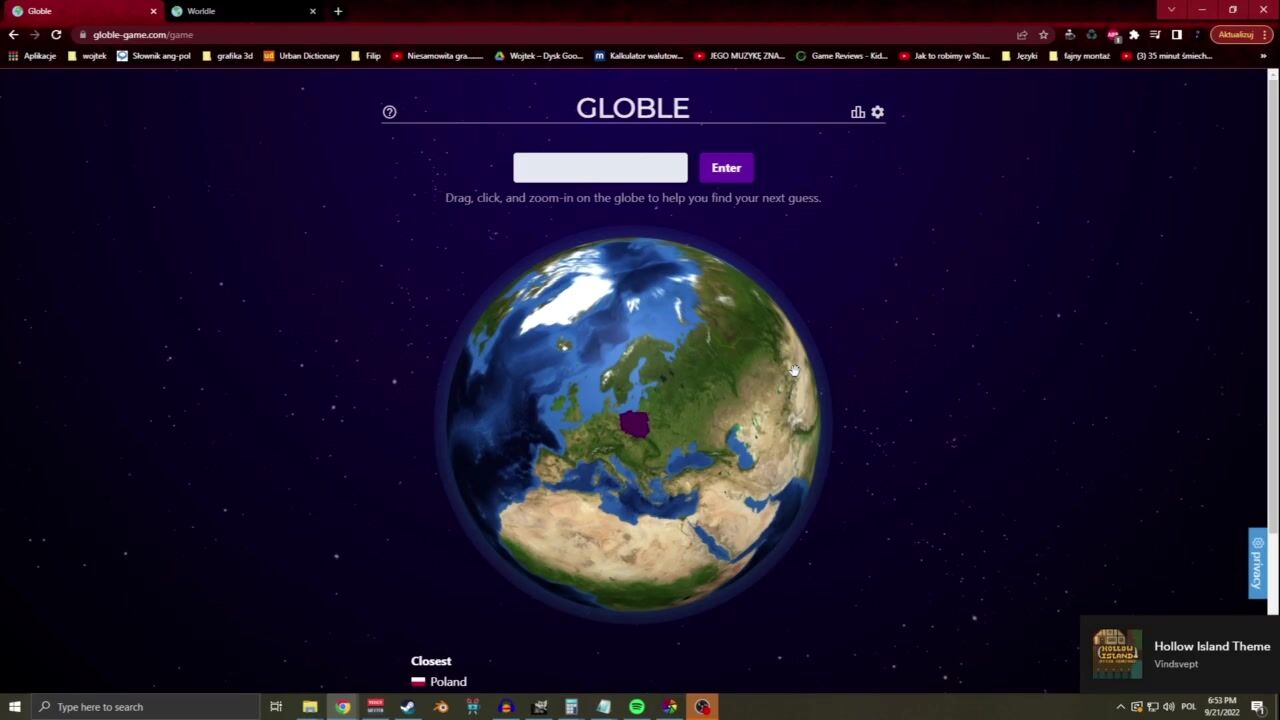Open the browser extensions puzzle icon
Image resolution: width=1280 pixels, height=720 pixels.
pyautogui.click(x=1134, y=34)
